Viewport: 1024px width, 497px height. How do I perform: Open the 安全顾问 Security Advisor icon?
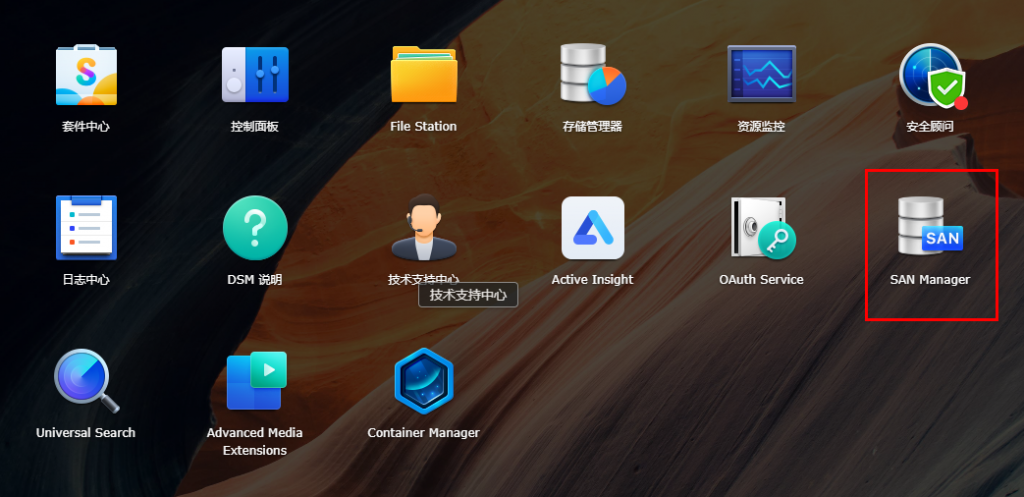coord(931,76)
